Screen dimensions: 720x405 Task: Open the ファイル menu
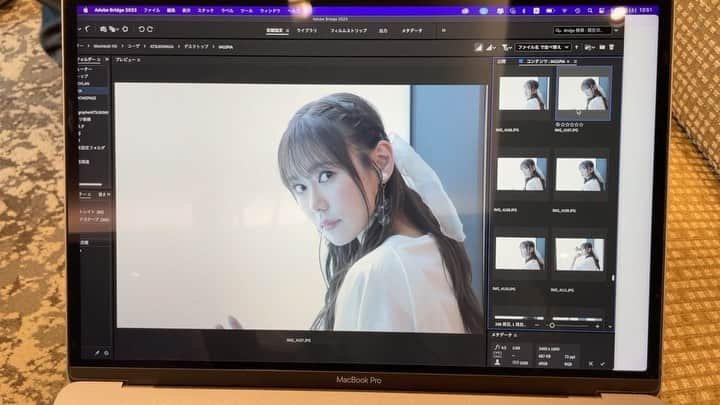[152, 10]
